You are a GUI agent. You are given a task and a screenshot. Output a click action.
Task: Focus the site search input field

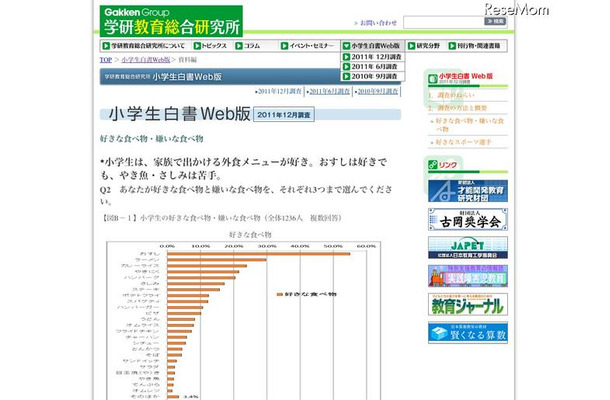coord(443,22)
